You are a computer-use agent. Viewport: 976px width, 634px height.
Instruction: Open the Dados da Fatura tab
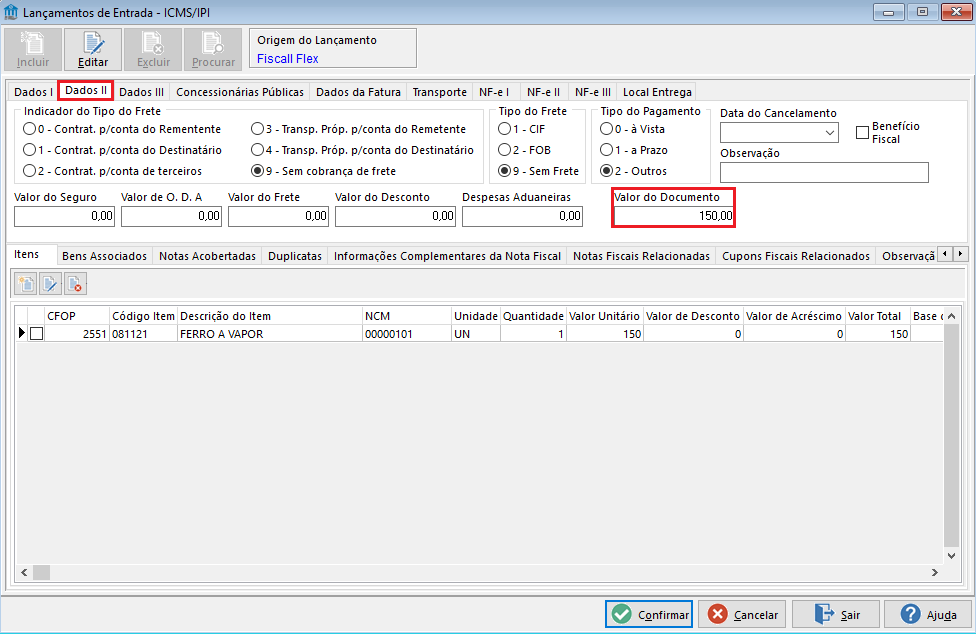click(x=359, y=92)
